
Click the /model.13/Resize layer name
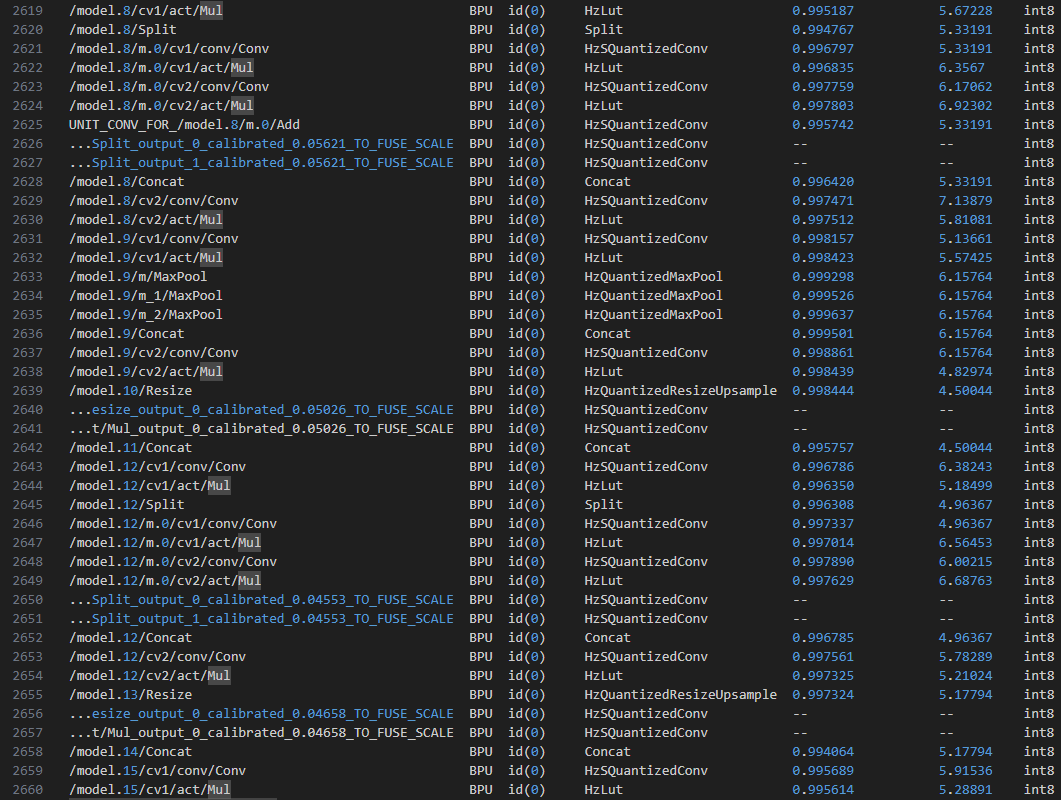tap(130, 695)
